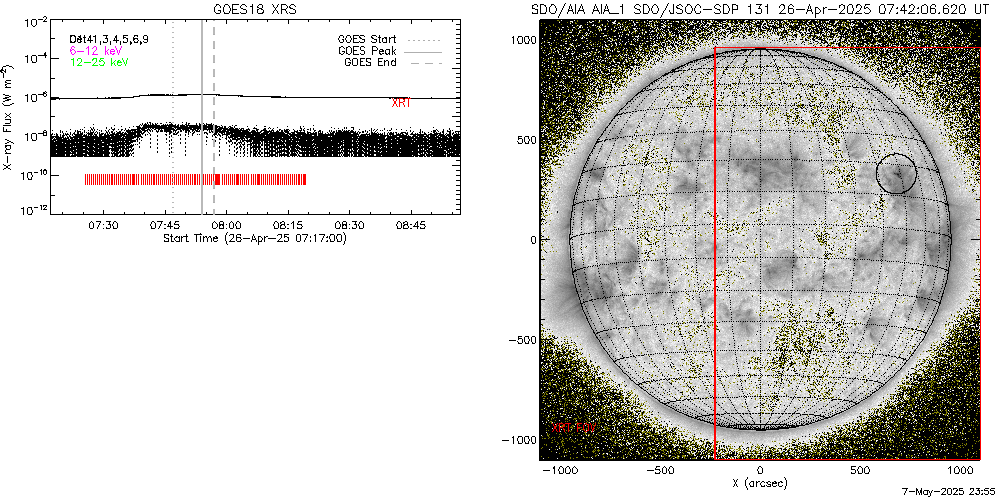Click the Start Time axis caption
This screenshot has height=500, width=1000.
pyautogui.click(x=255, y=239)
